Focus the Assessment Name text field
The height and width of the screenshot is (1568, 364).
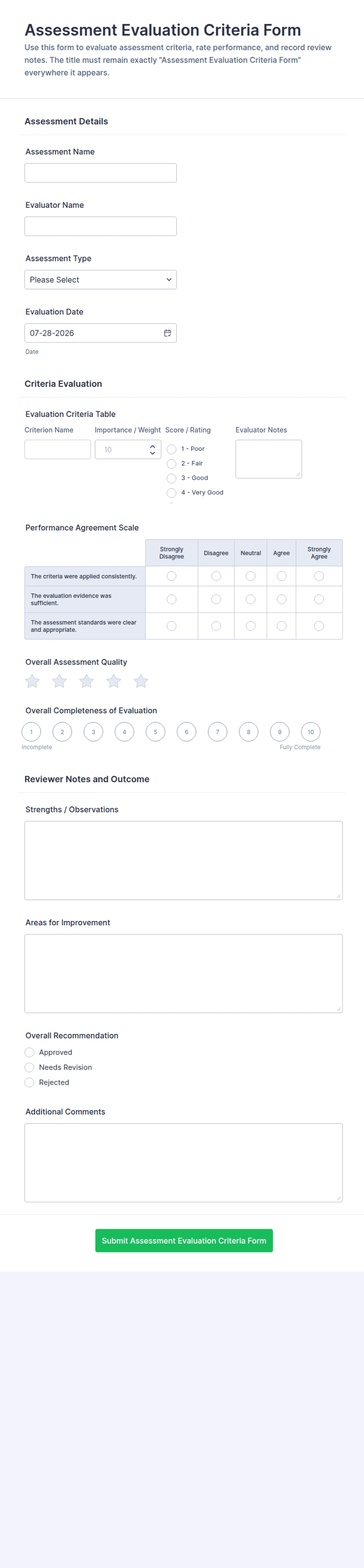pyautogui.click(x=101, y=173)
